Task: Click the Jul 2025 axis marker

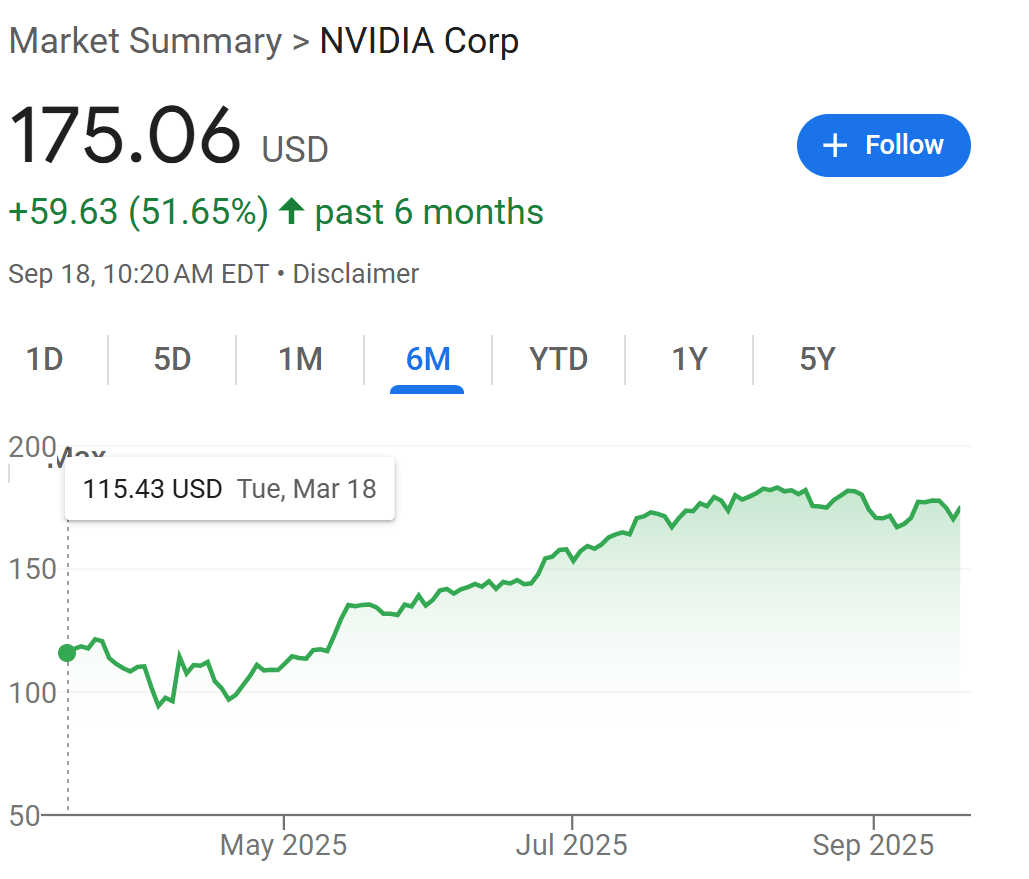Action: coord(572,844)
